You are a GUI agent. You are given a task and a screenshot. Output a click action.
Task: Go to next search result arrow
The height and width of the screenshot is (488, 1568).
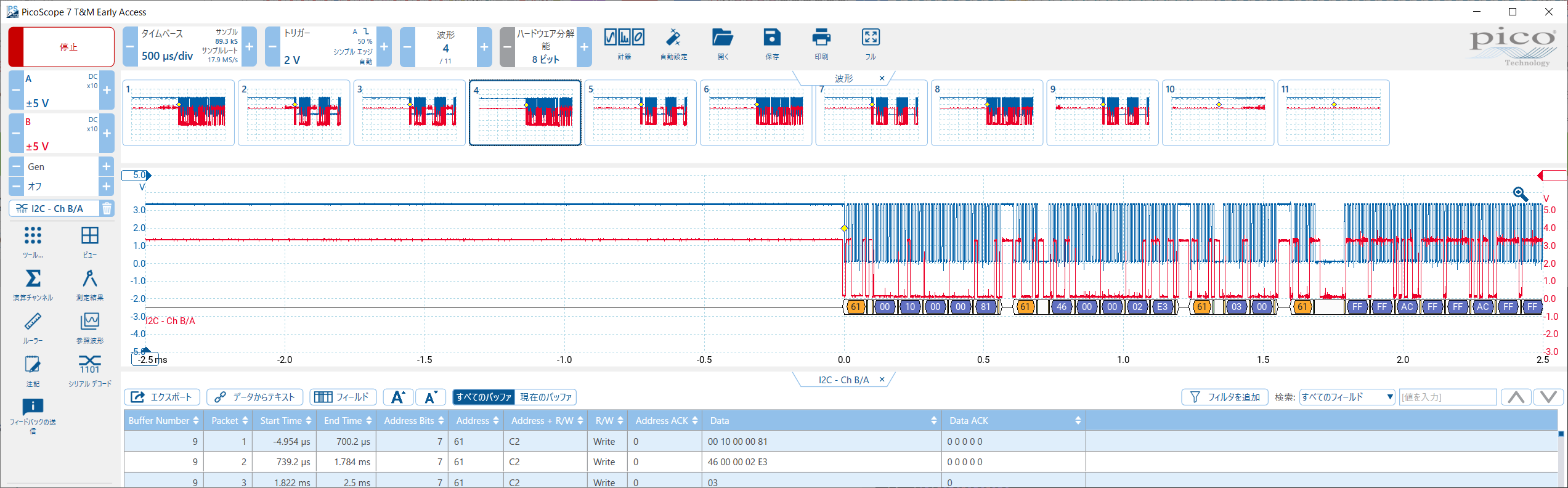pos(1548,397)
